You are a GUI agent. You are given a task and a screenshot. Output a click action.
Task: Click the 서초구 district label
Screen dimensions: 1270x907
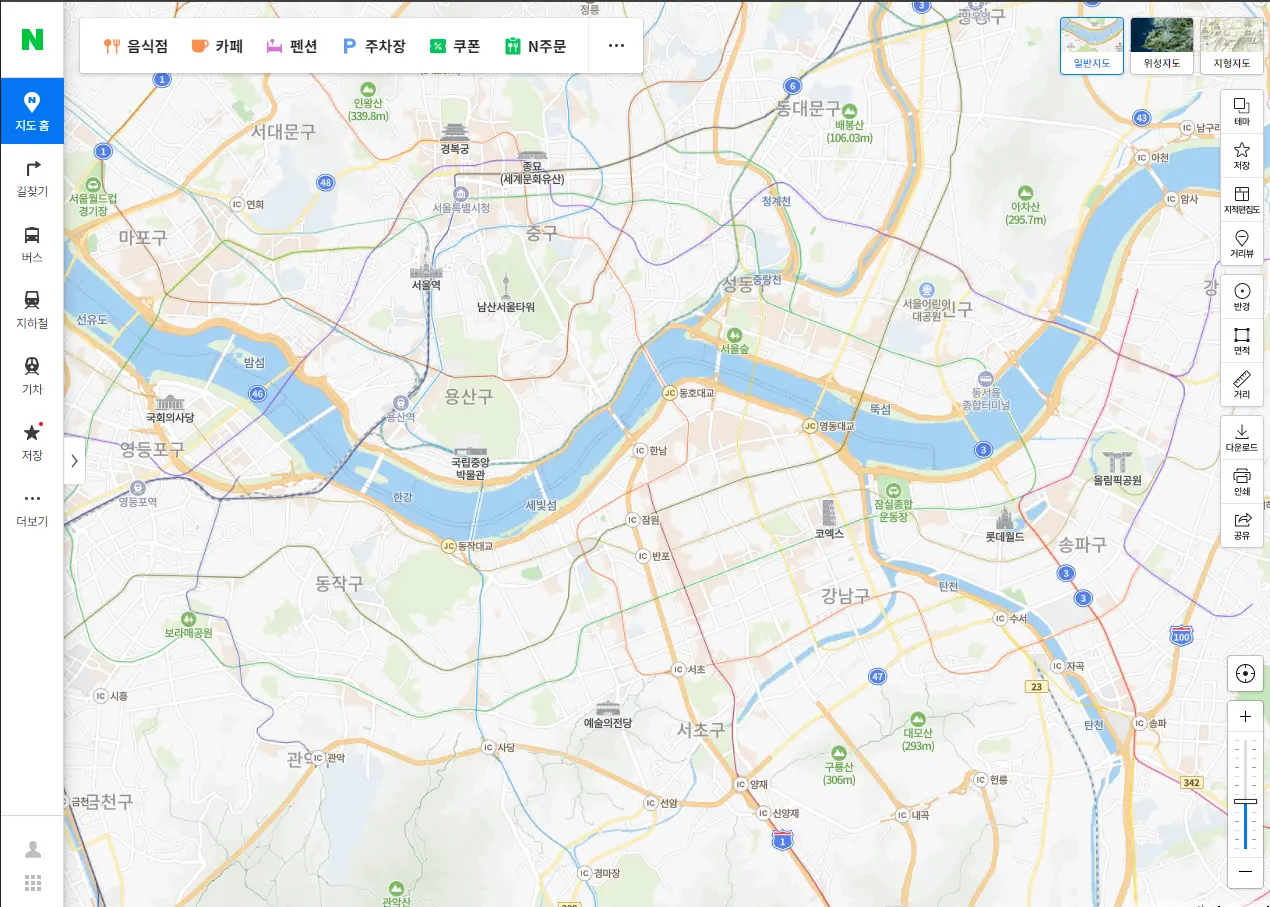pos(700,730)
